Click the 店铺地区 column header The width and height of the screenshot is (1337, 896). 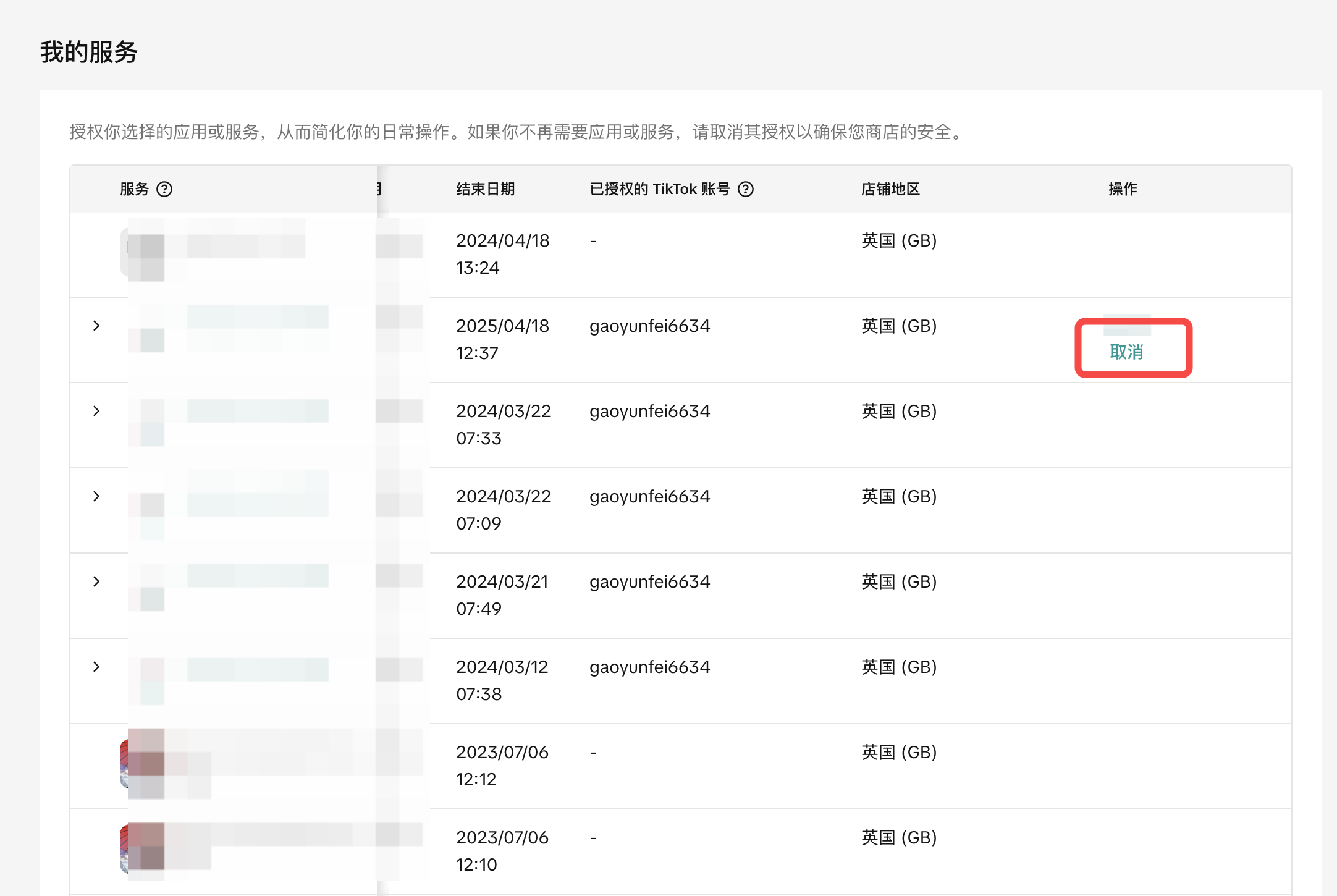[890, 189]
